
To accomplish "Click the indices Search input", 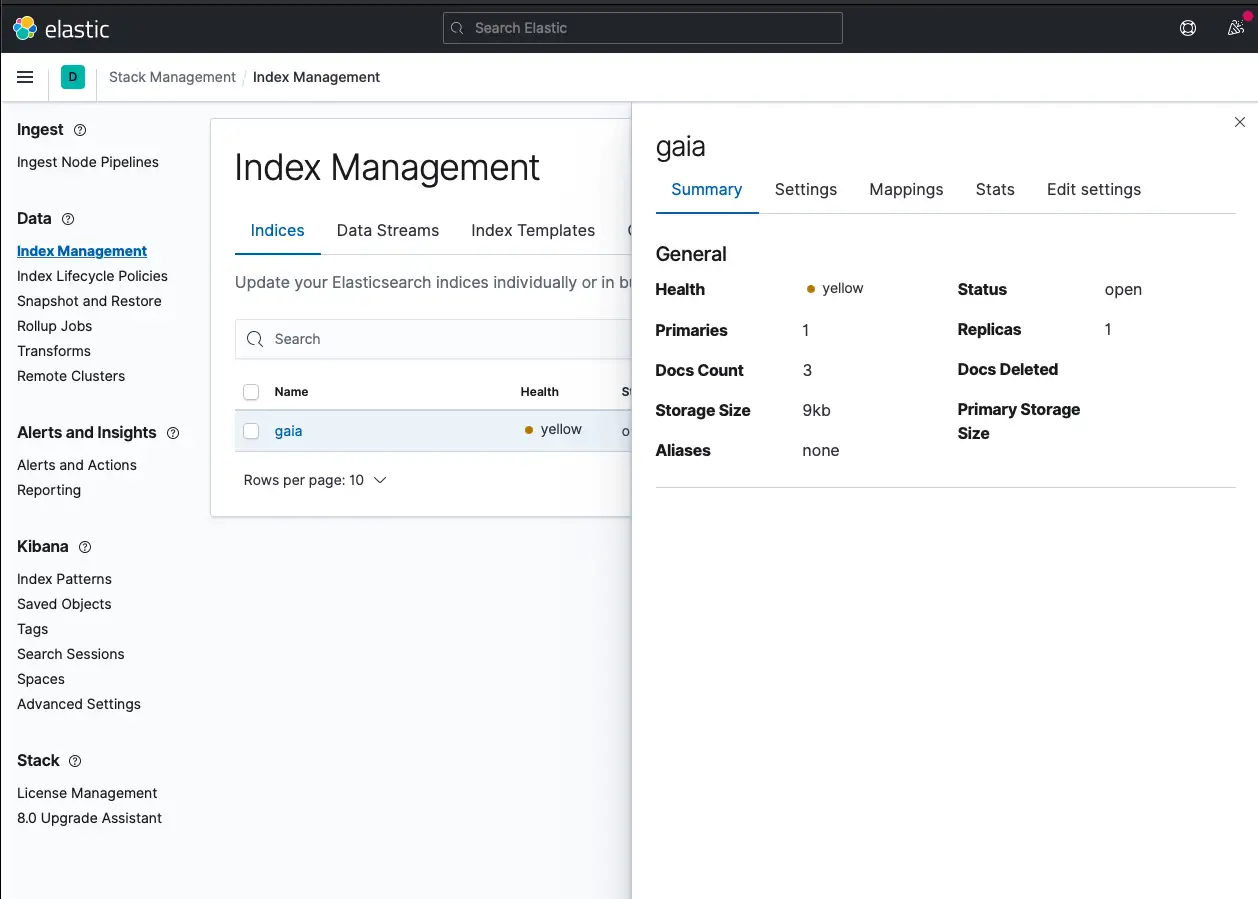I will tap(434, 339).
